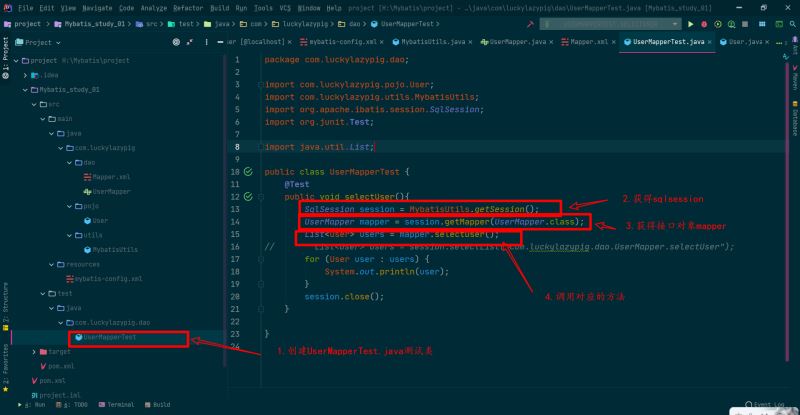The width and height of the screenshot is (800, 415).
Task: Run the selectUser test from gutter icon on line 12
Action: pos(248,197)
